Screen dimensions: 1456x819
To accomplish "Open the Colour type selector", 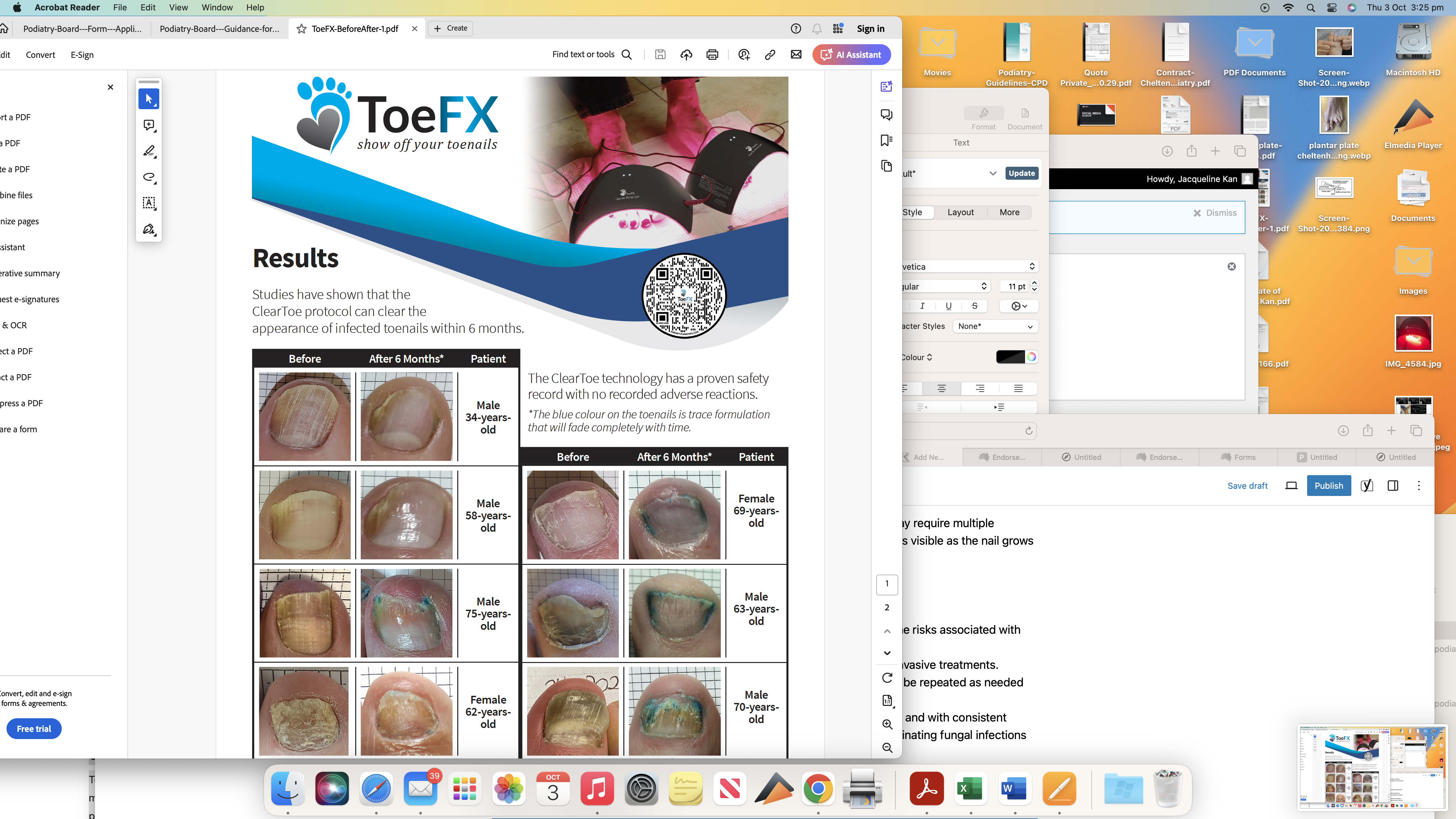I will point(916,357).
